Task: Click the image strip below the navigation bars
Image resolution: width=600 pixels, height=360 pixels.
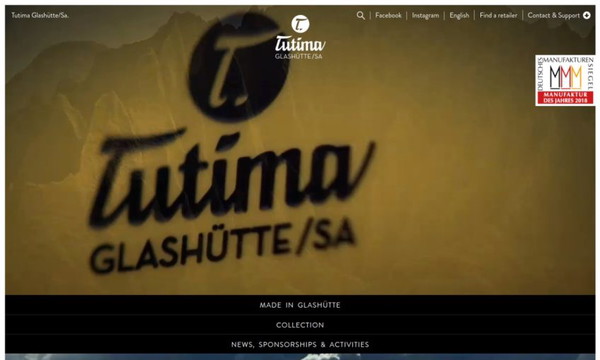Action: pos(300,357)
